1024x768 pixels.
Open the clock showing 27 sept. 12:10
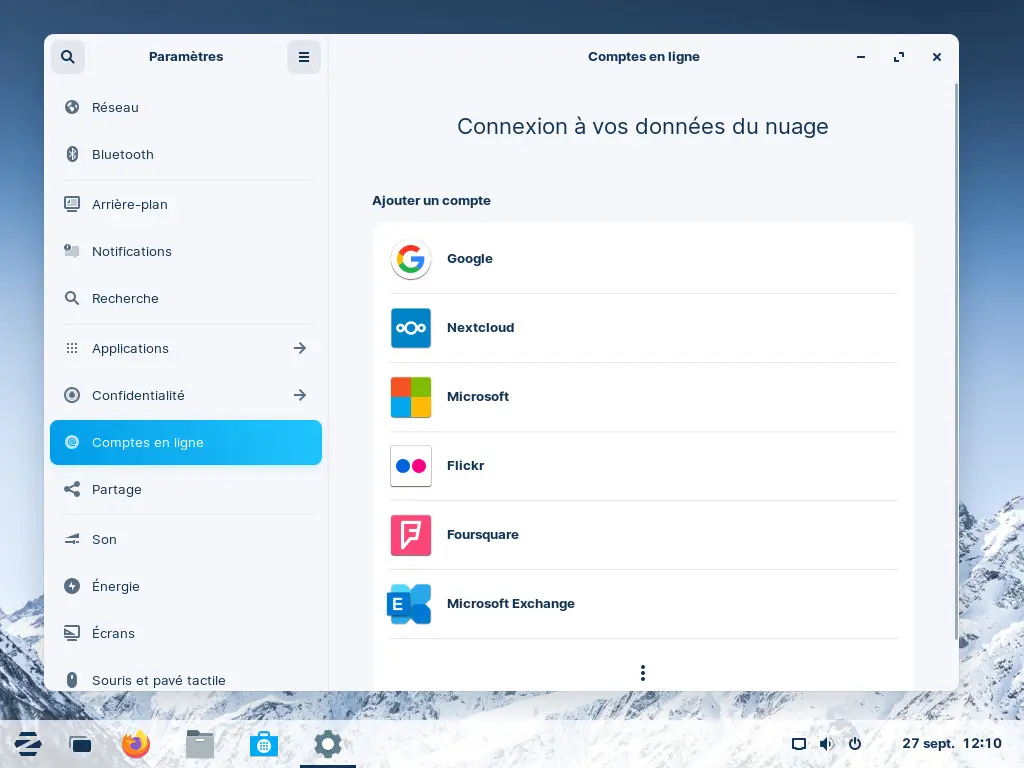951,744
